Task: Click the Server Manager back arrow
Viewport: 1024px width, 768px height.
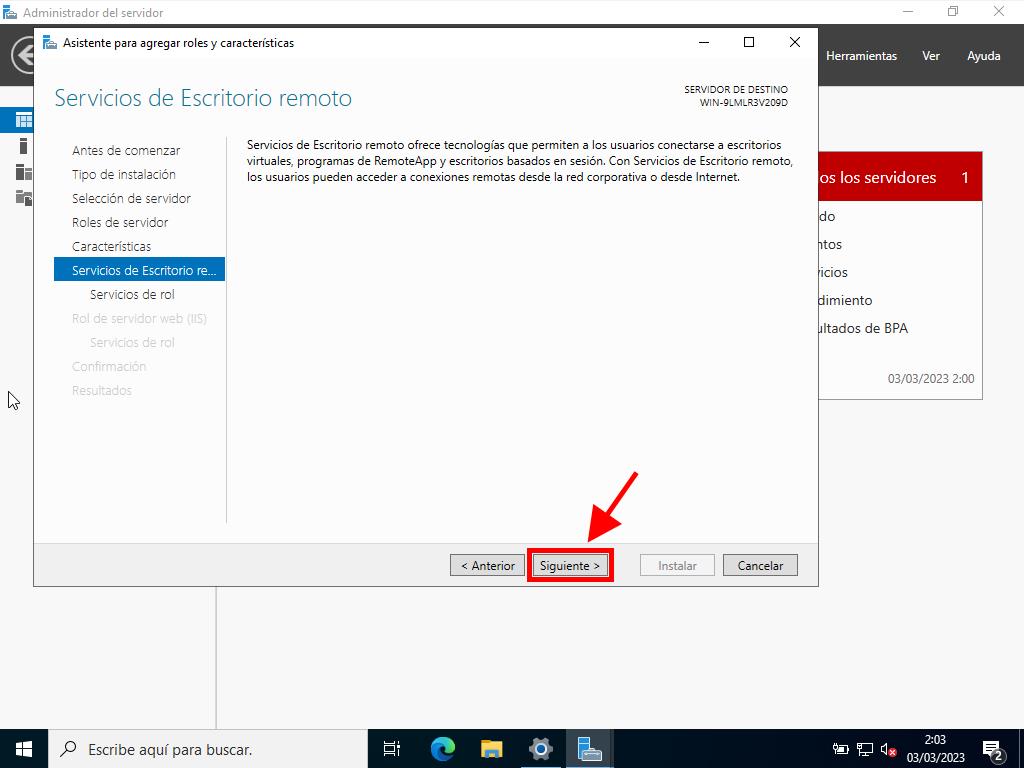Action: click(x=22, y=55)
